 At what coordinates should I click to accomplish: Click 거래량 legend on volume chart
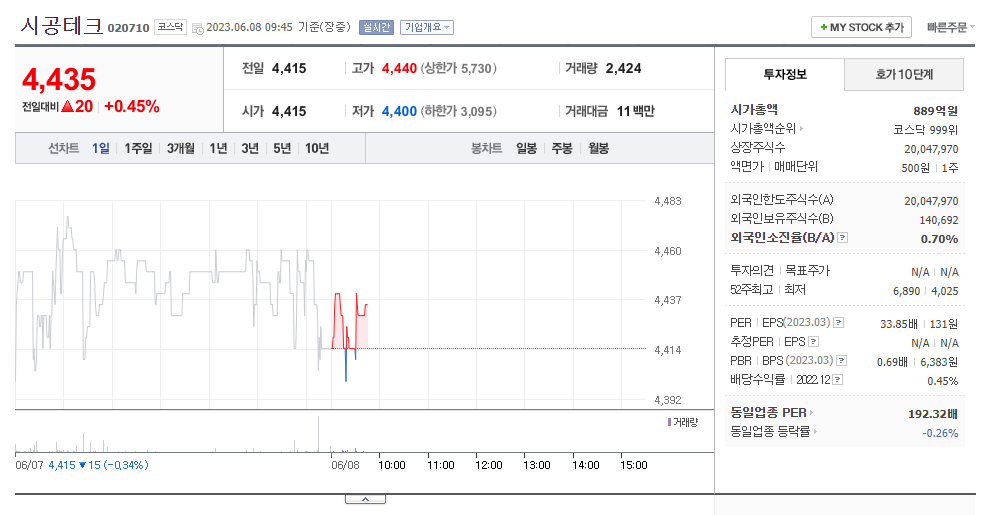[682, 422]
